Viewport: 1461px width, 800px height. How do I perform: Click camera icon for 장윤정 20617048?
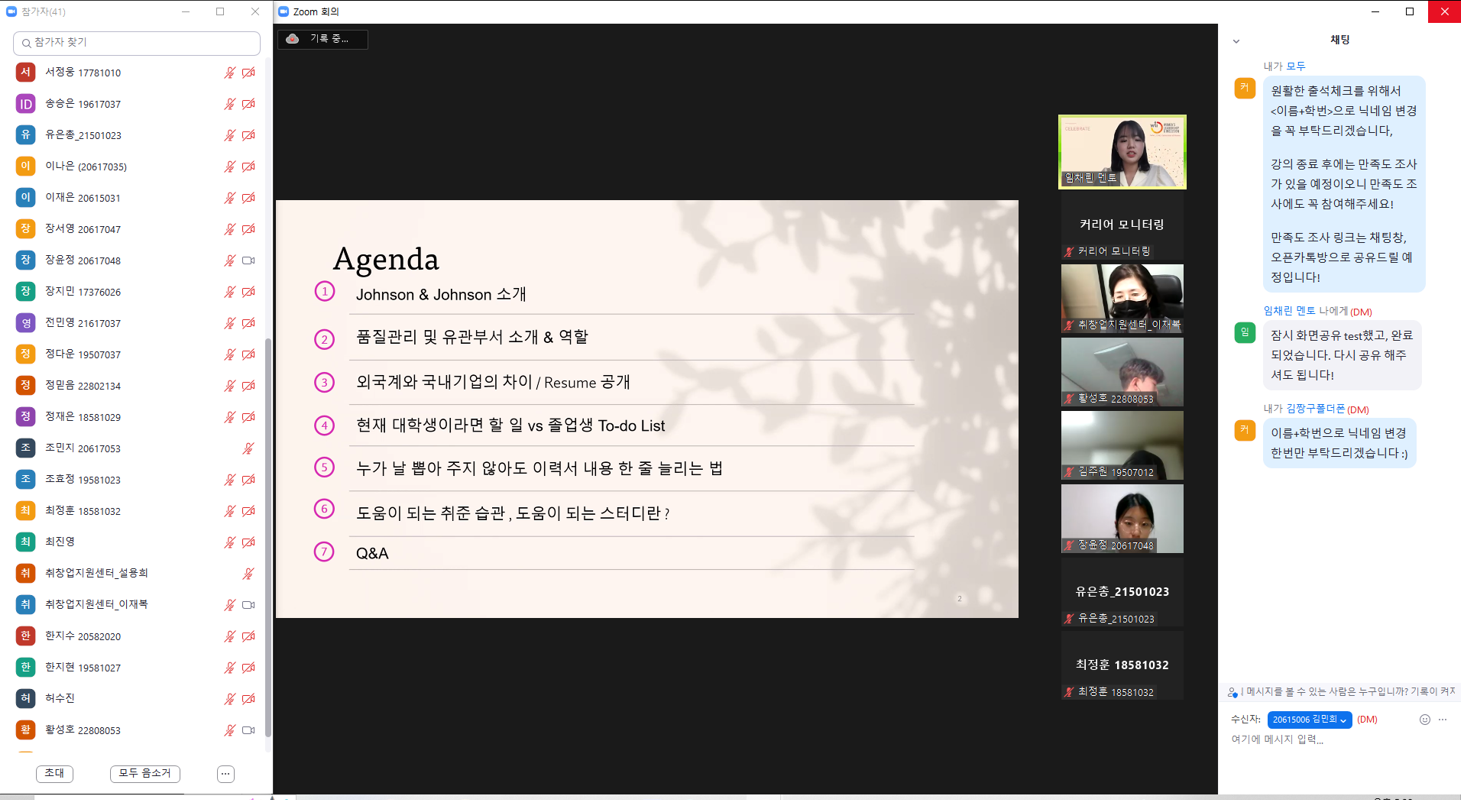pyautogui.click(x=248, y=260)
